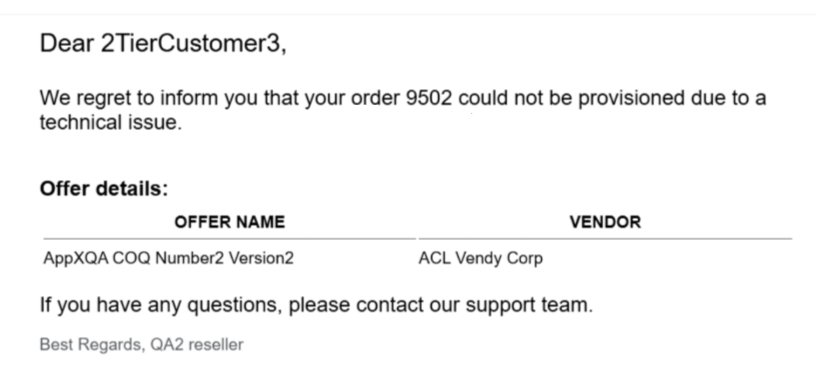
Task: Click the word "Dear" in the greeting
Action: pyautogui.click(x=67, y=43)
